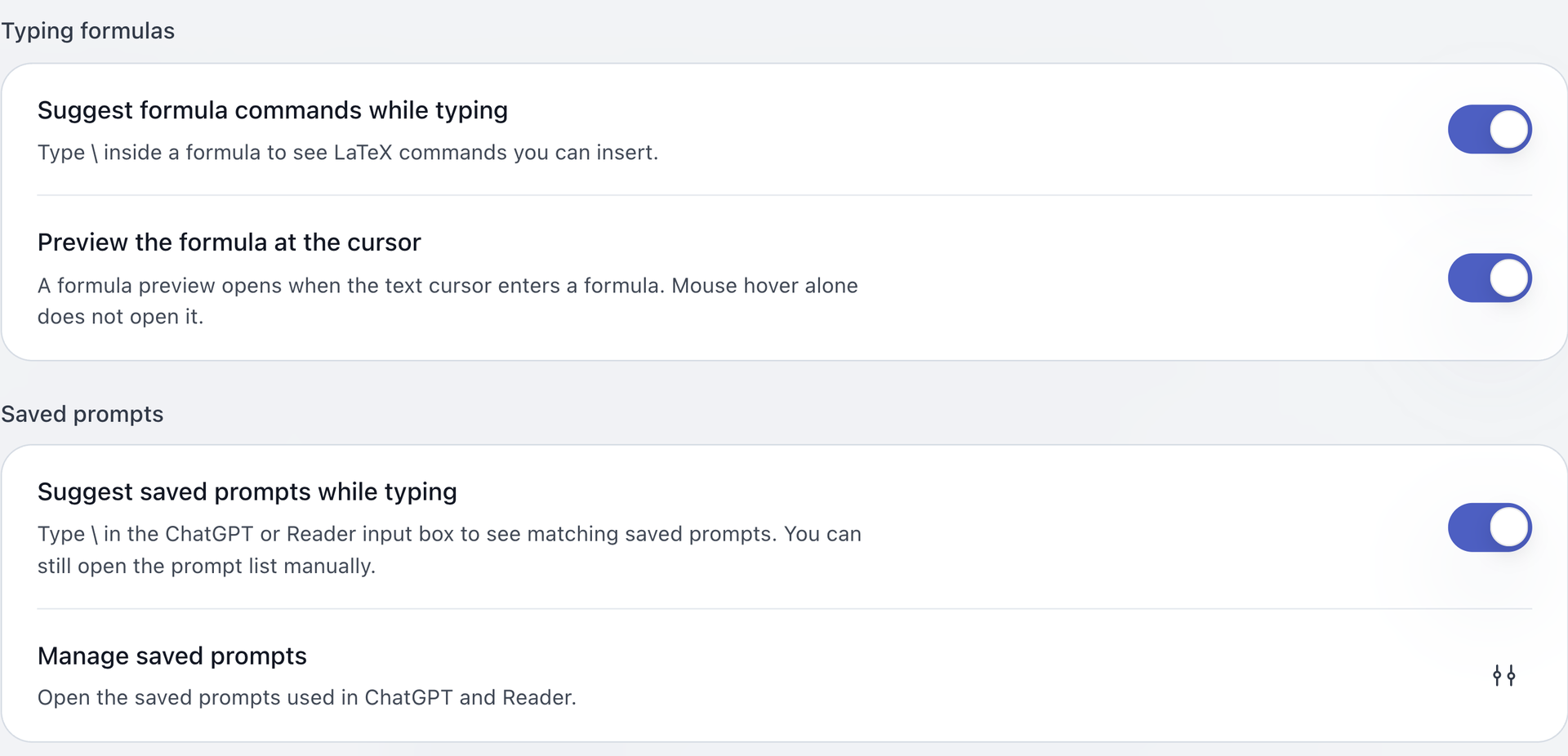Screen dimensions: 1568x756
Task: Click the description about typing backslash inside a formula
Action: (348, 153)
